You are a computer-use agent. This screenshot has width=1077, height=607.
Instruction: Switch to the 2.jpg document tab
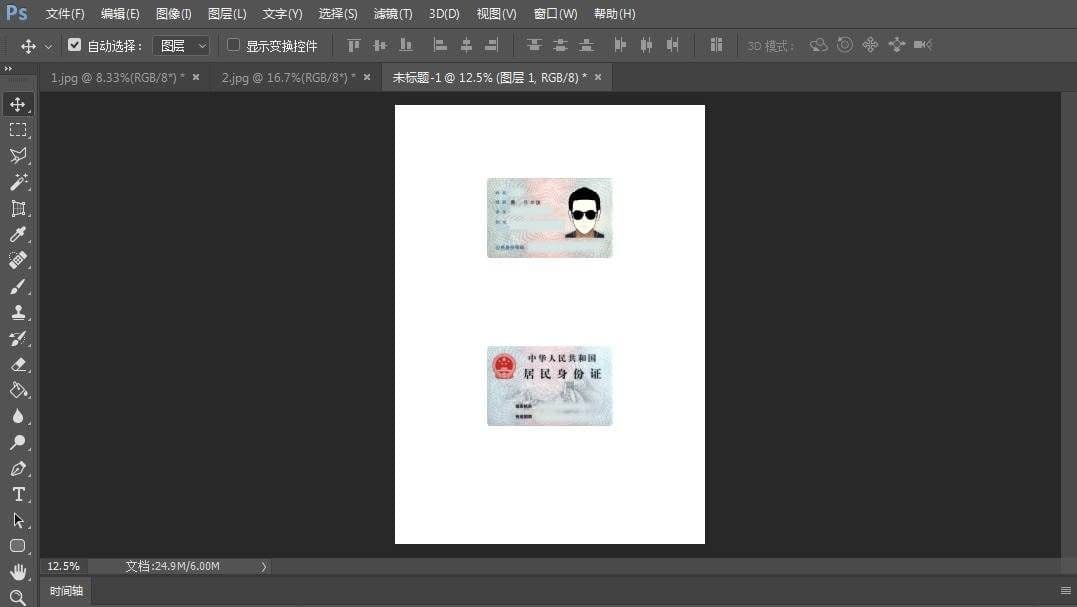(x=285, y=77)
